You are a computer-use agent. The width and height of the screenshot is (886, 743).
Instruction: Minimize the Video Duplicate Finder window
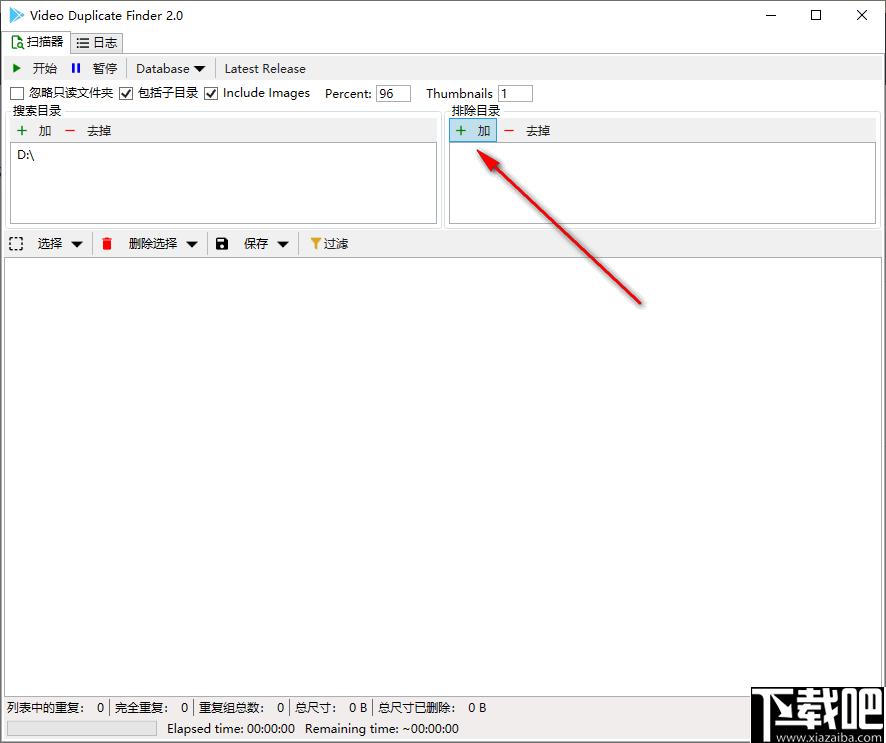(x=771, y=15)
